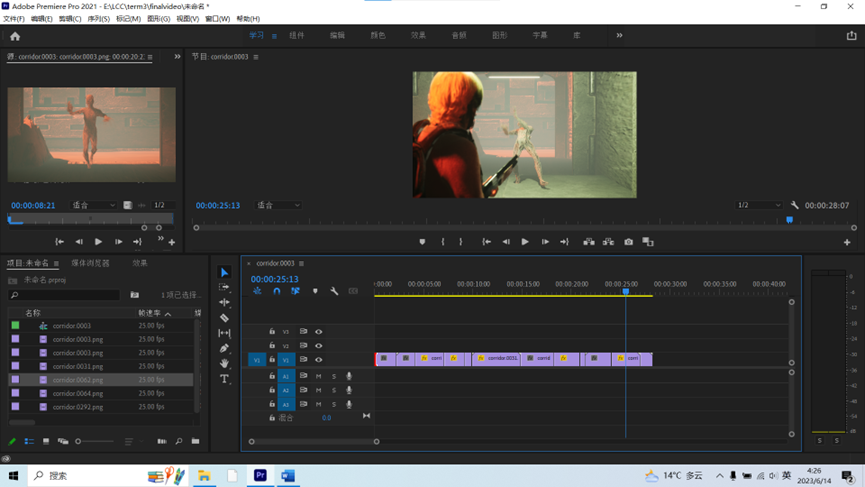Click the quick export share icon

tap(851, 35)
